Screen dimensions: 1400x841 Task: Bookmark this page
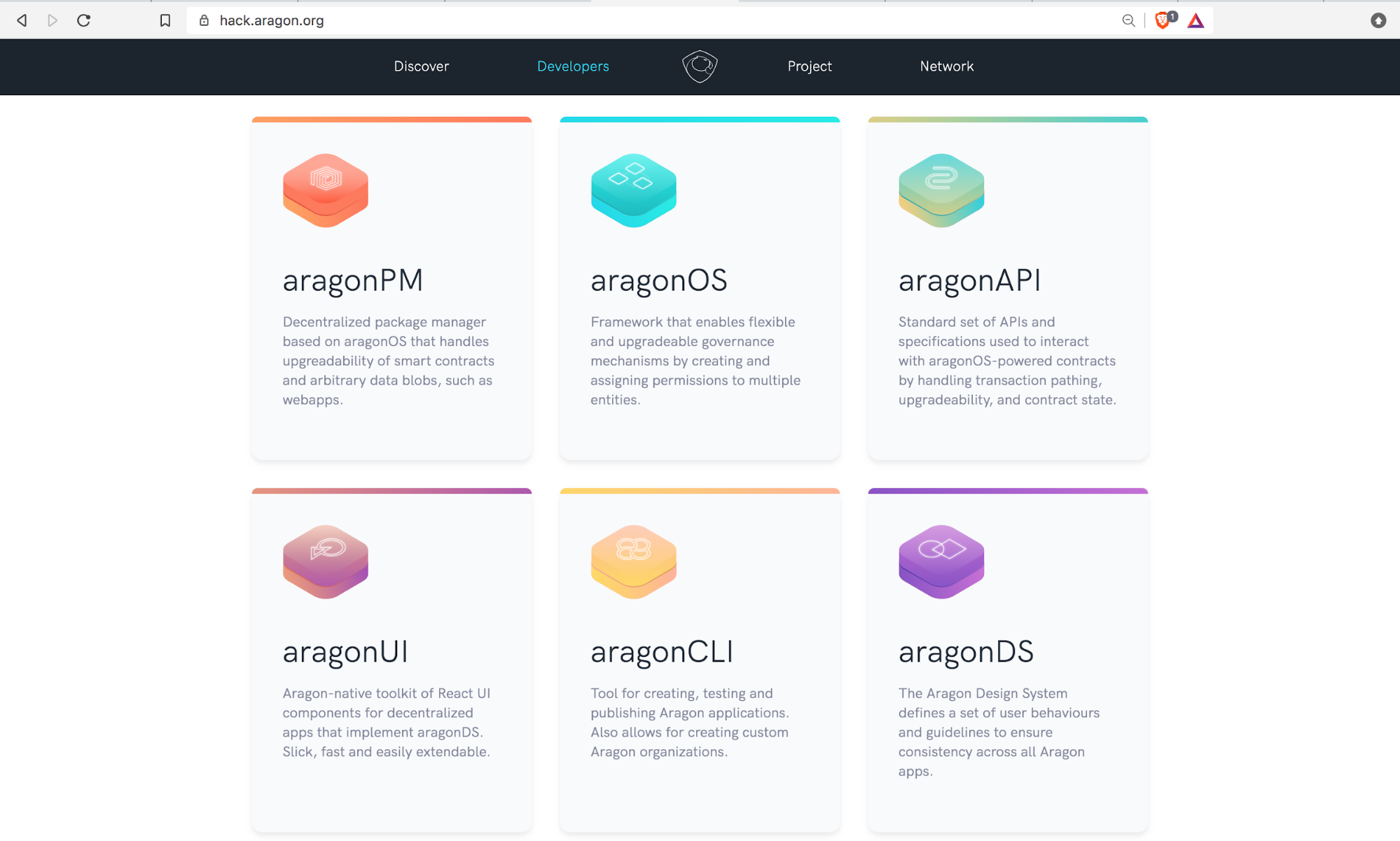pyautogui.click(x=165, y=20)
